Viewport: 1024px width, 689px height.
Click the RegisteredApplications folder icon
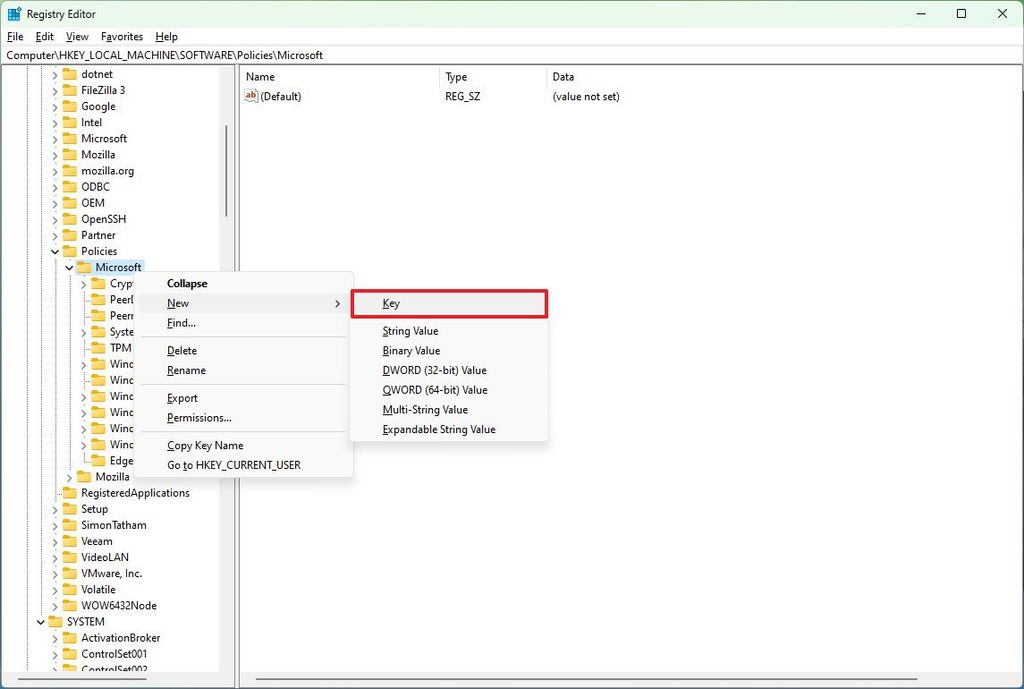pyautogui.click(x=70, y=492)
